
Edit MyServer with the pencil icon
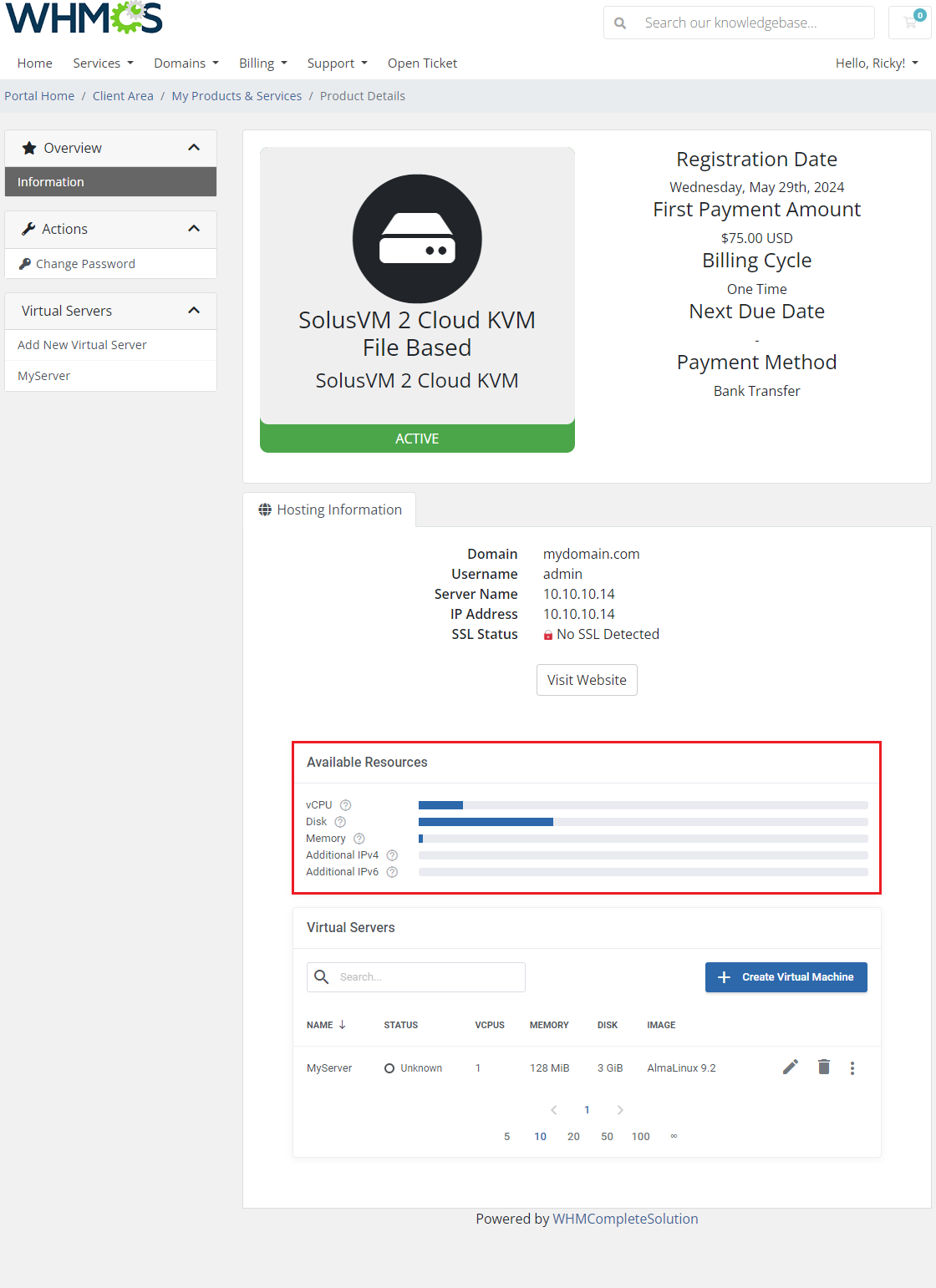point(791,1067)
